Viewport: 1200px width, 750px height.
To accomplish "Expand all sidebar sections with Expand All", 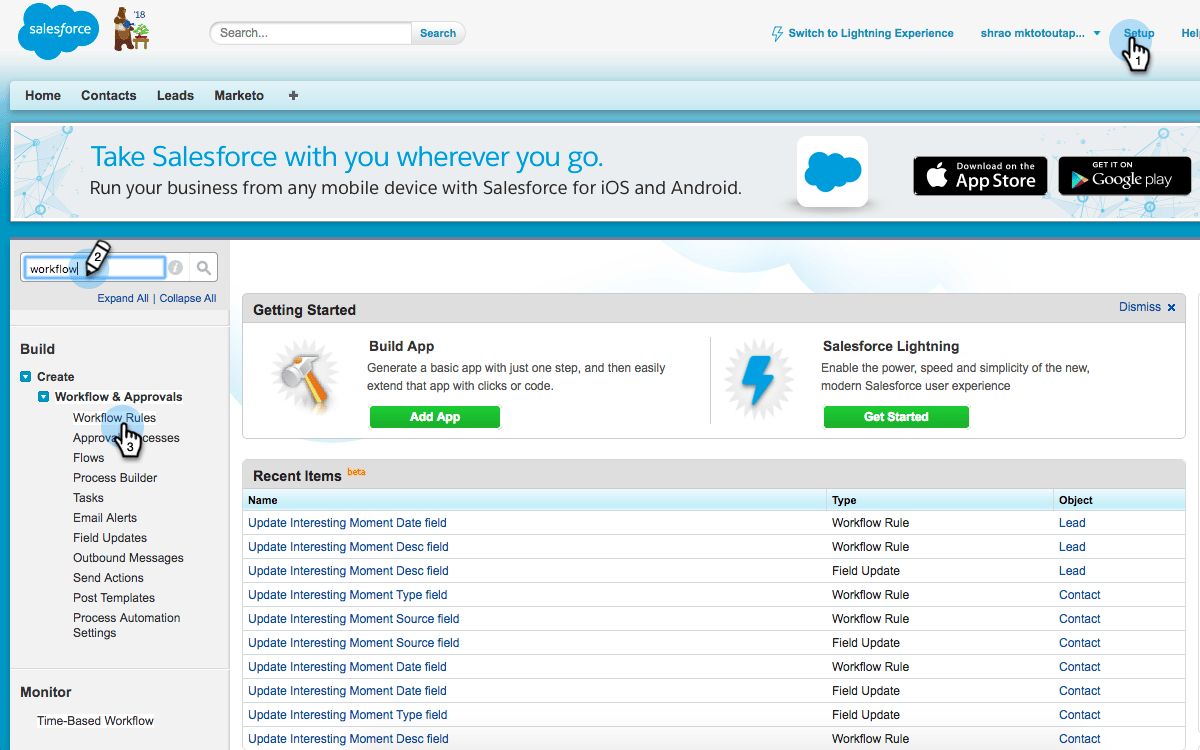I will coord(122,297).
